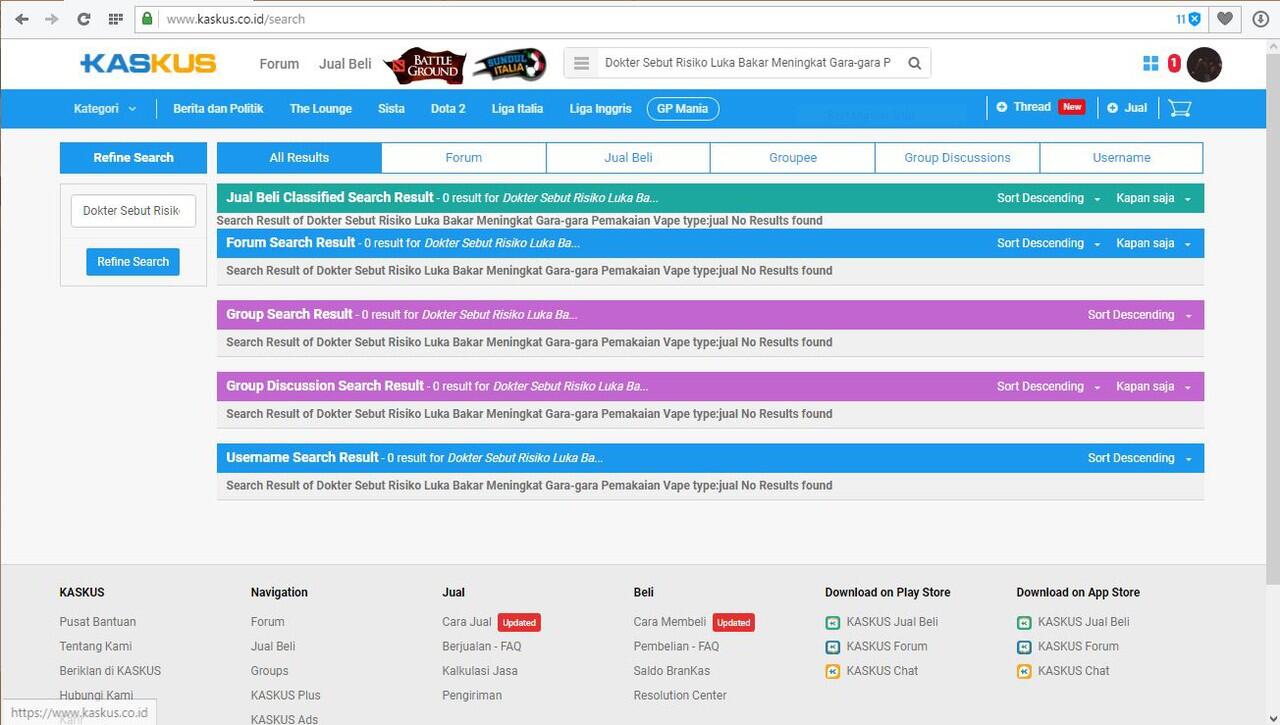The height and width of the screenshot is (725, 1280).
Task: Click the KASKUS Jual Beli App Store icon
Action: [1024, 622]
